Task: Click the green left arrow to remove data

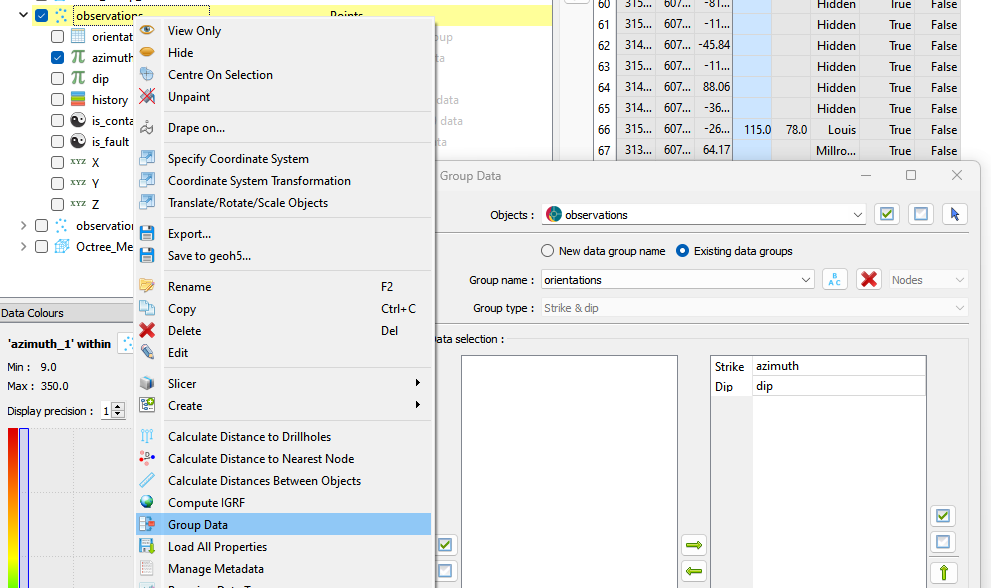Action: click(693, 572)
